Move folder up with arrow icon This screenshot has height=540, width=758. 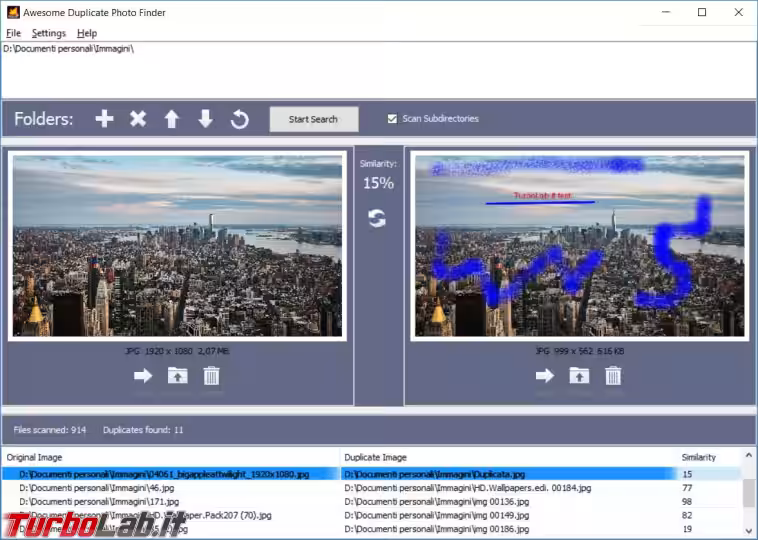coord(172,119)
